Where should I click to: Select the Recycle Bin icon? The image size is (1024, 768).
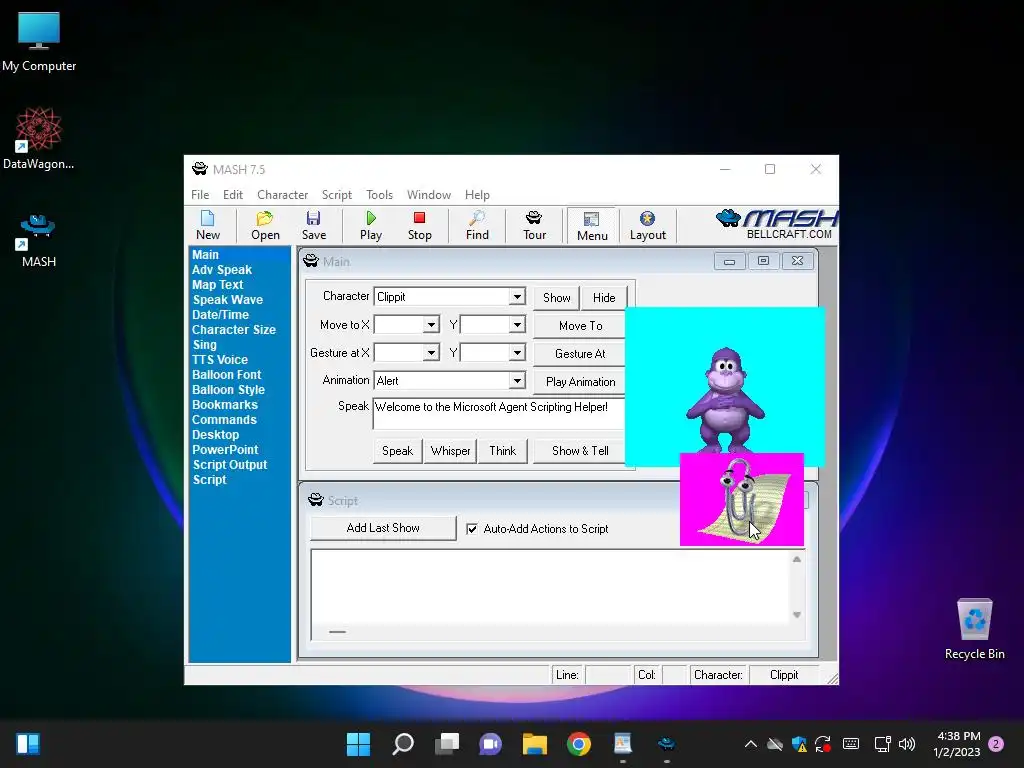(x=974, y=630)
